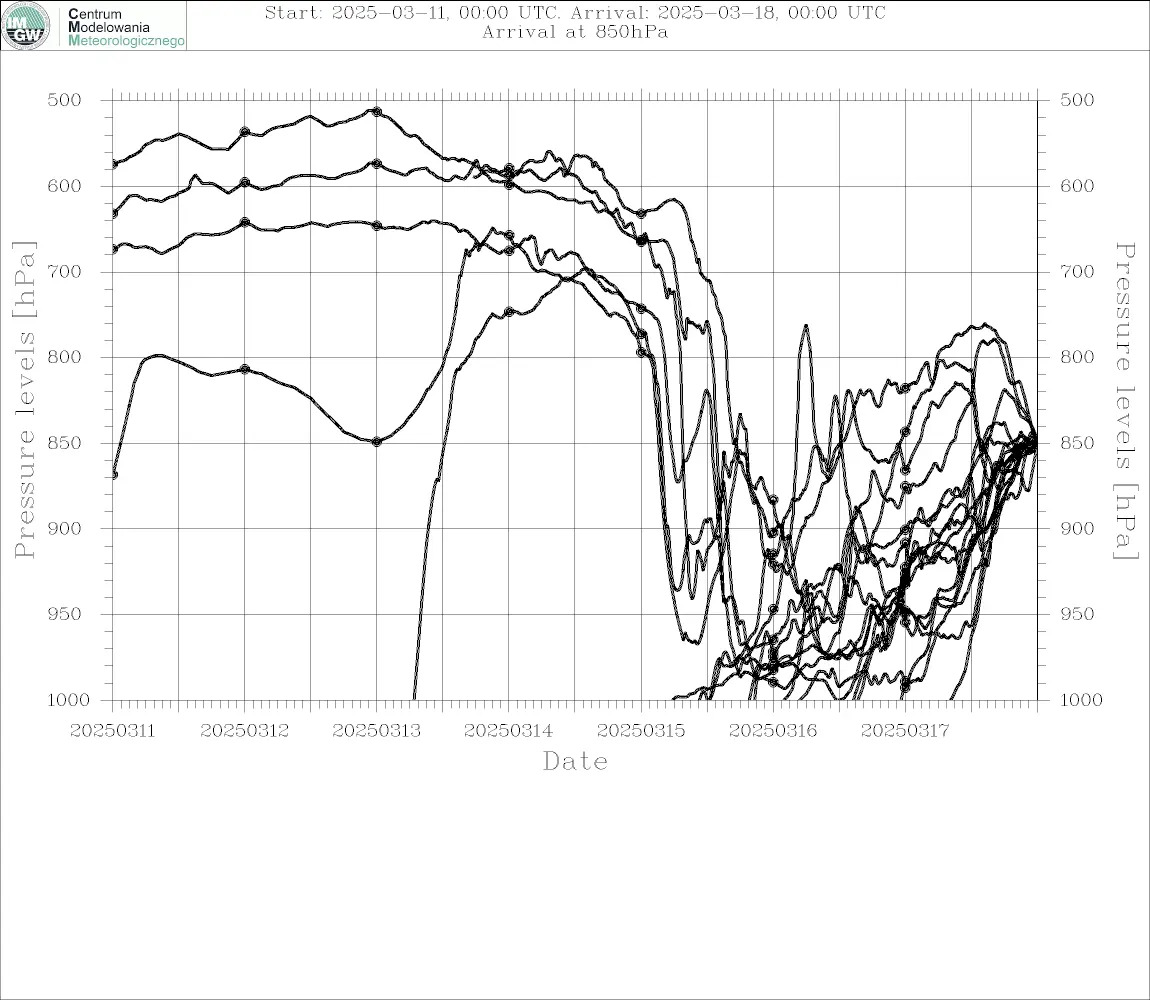Click x-axis date label 20250316

pos(773,731)
